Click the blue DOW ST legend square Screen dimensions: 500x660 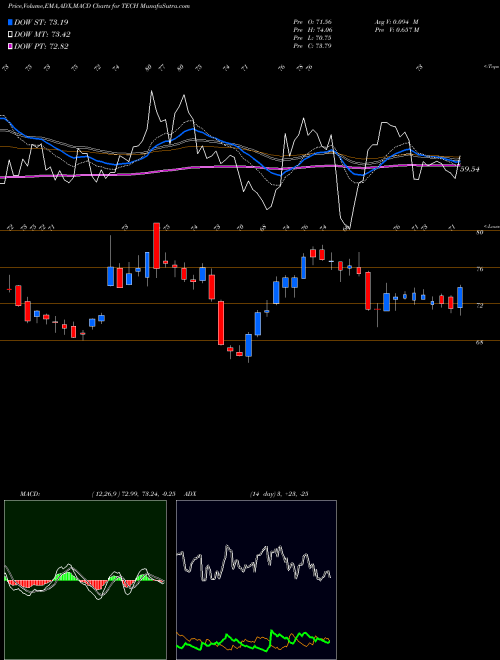pos(10,22)
